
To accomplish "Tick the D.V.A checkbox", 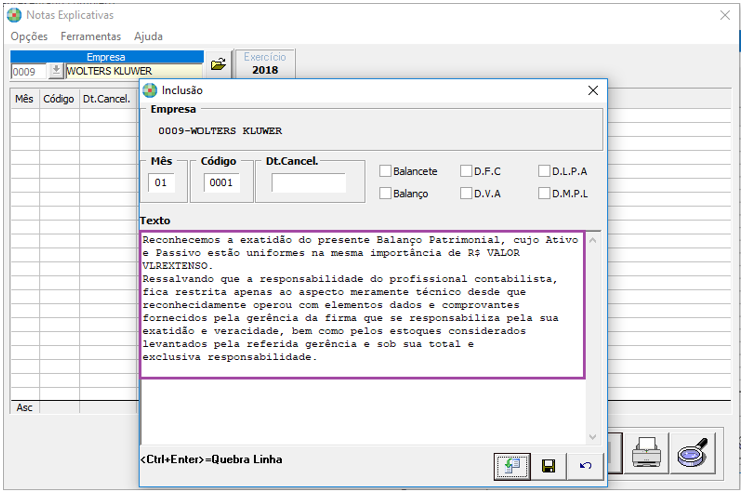I will (x=466, y=194).
